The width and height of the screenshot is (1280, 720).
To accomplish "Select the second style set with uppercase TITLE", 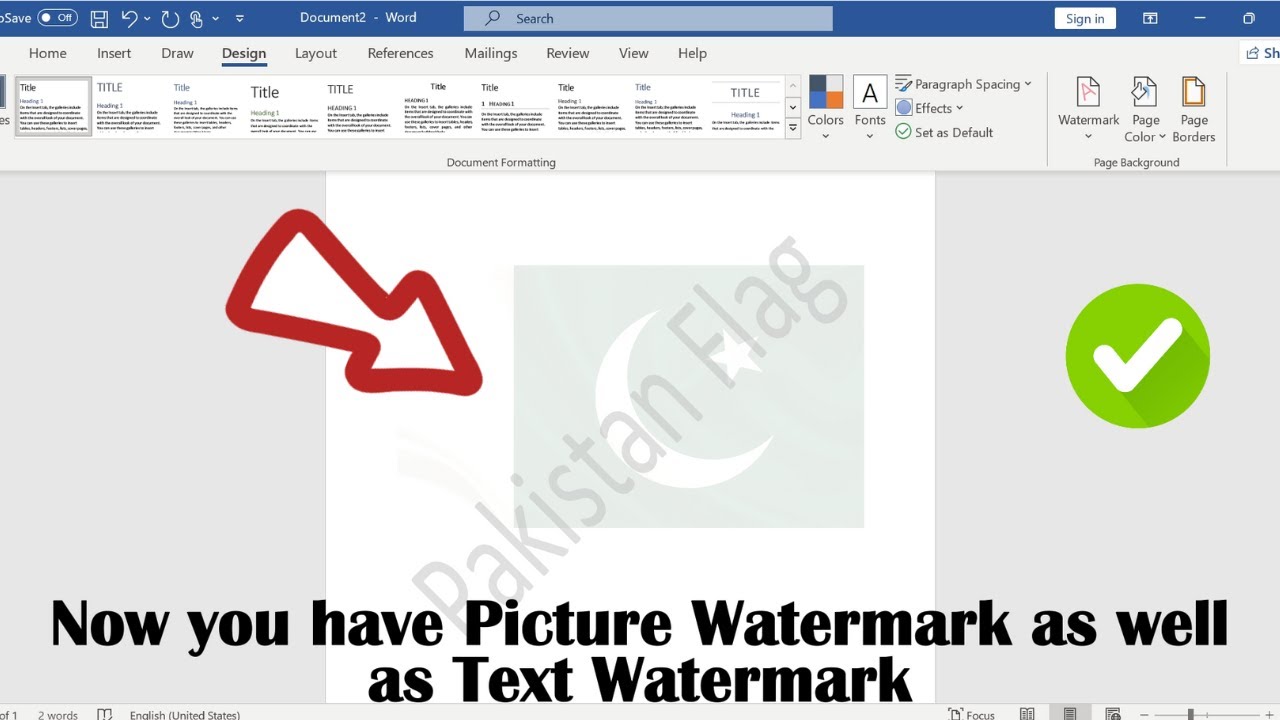I will (x=128, y=106).
